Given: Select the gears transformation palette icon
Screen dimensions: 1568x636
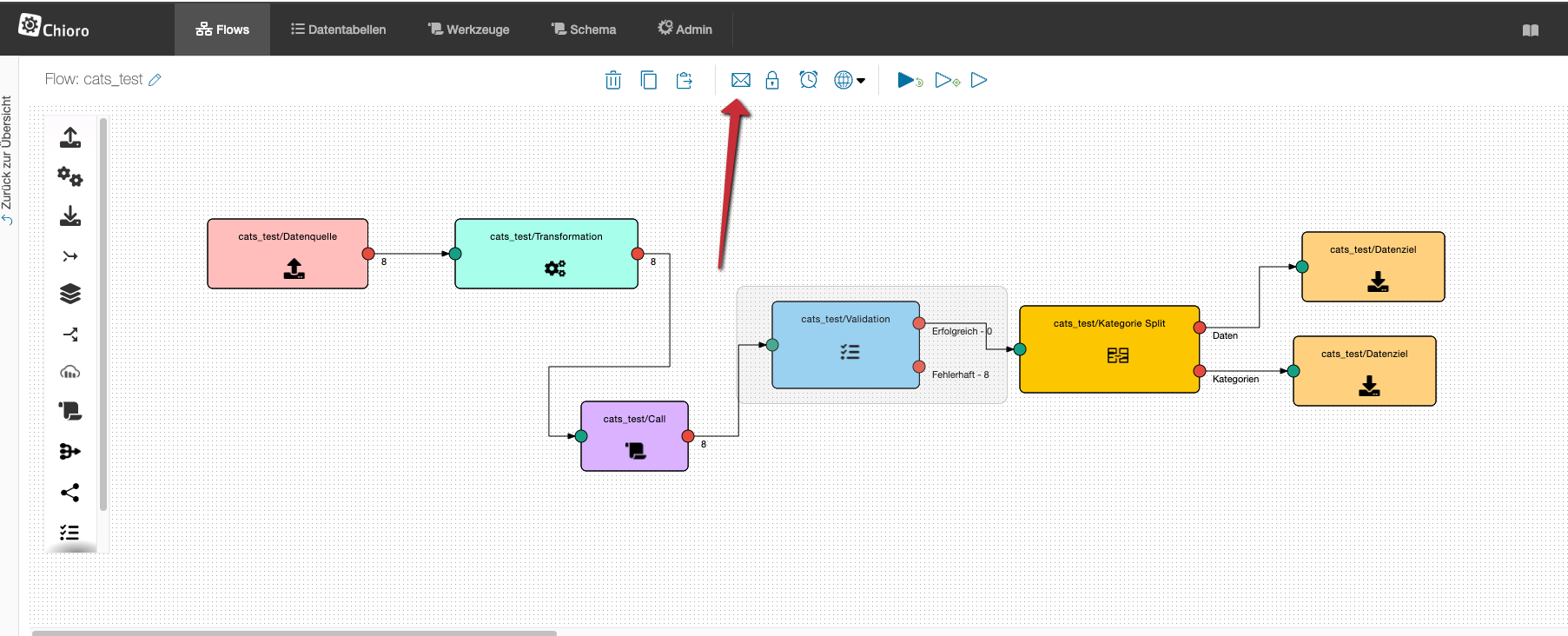Looking at the screenshot, I should pyautogui.click(x=70, y=177).
